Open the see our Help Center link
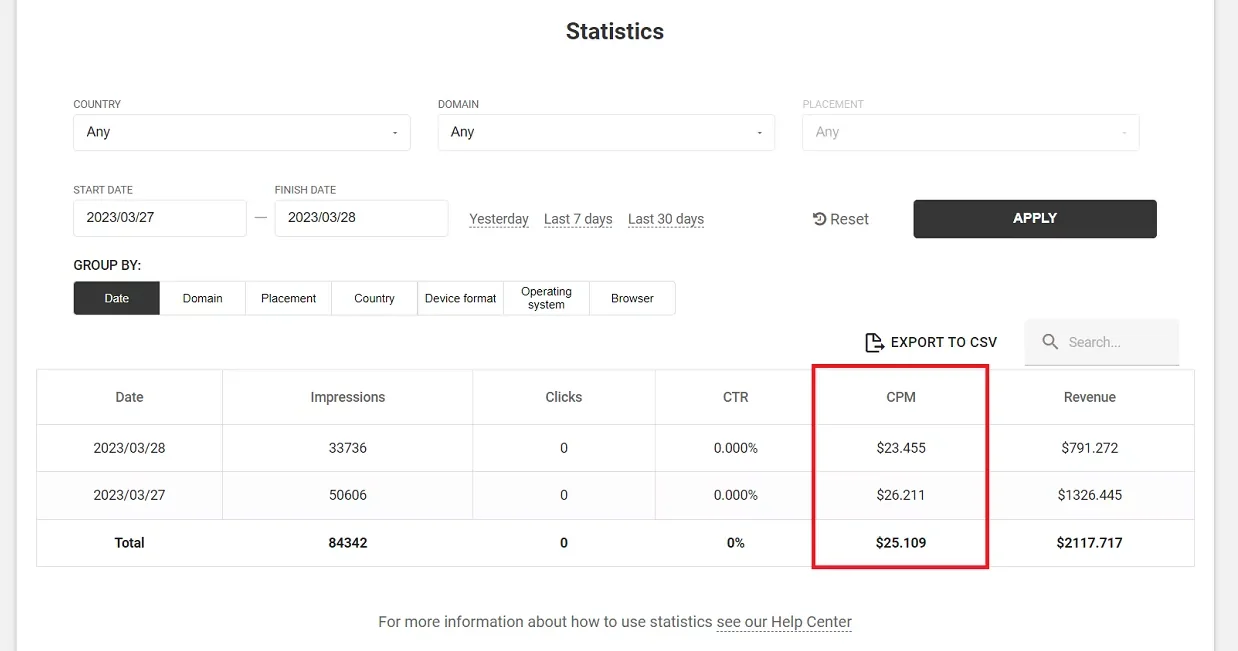 [x=784, y=622]
